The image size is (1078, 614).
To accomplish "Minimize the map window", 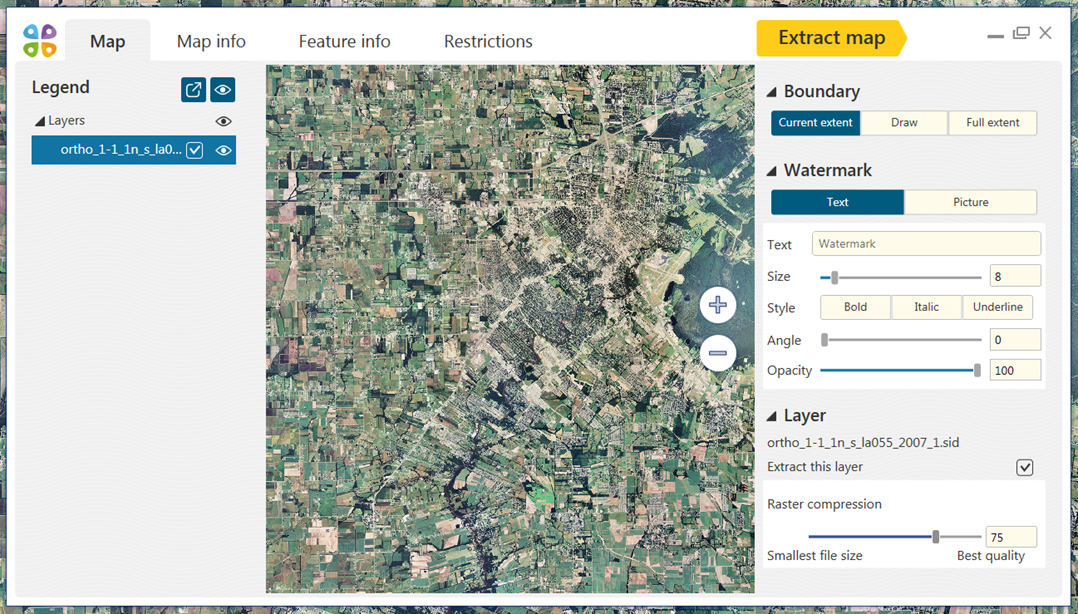I will [x=995, y=35].
